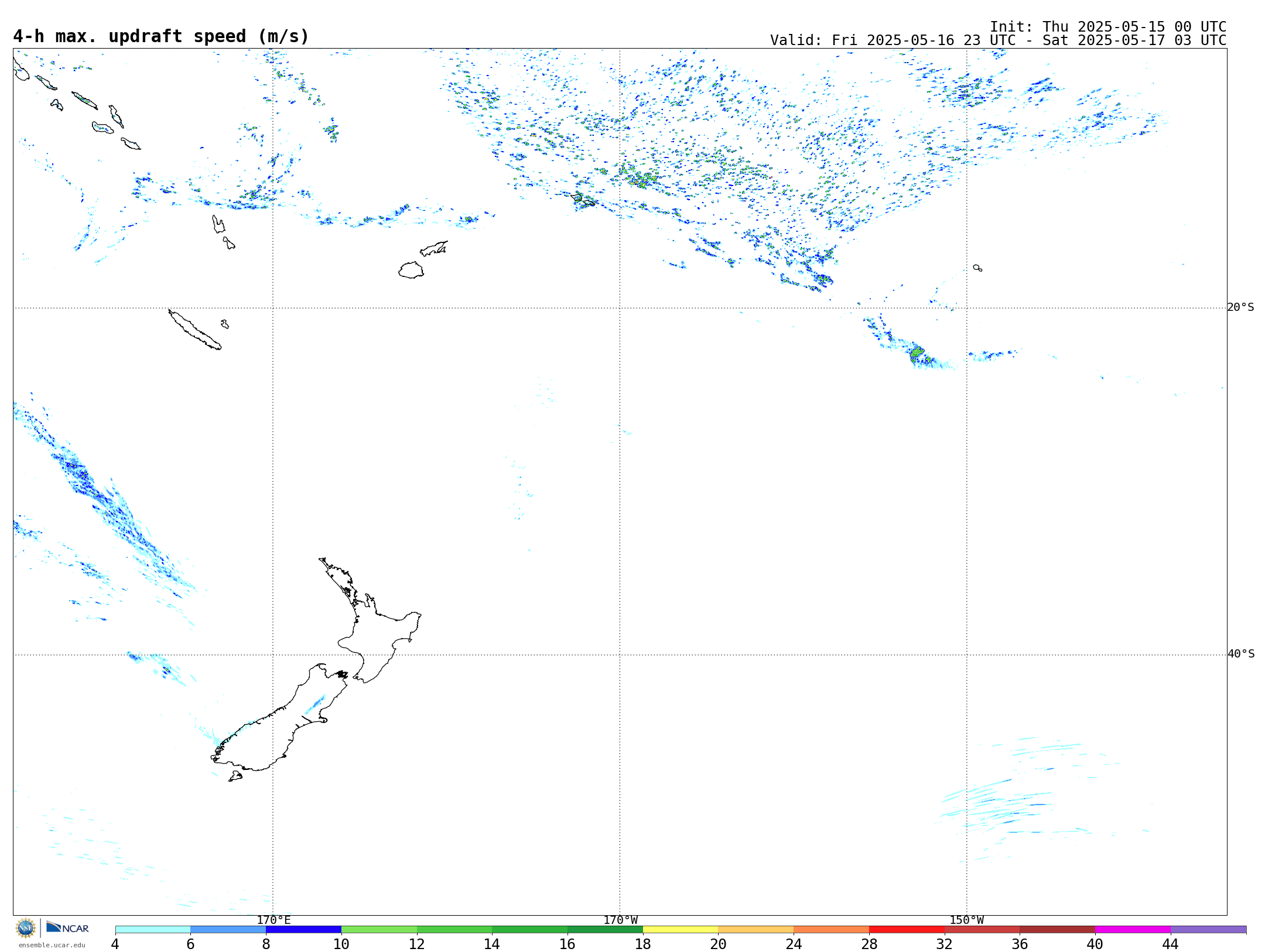The image size is (1265, 952).
Task: Click the bright red 28–32 colorbar swatch
Action: tap(907, 929)
